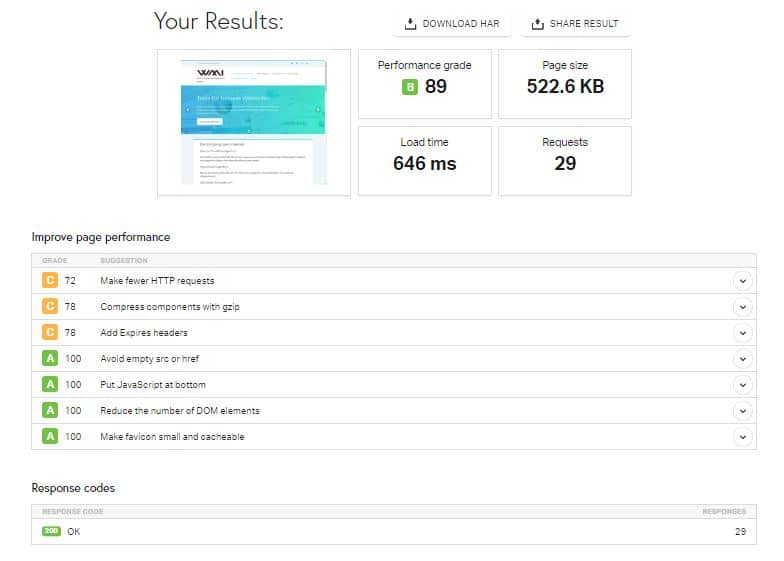Expand the Avoid empty src or href row

pos(742,359)
